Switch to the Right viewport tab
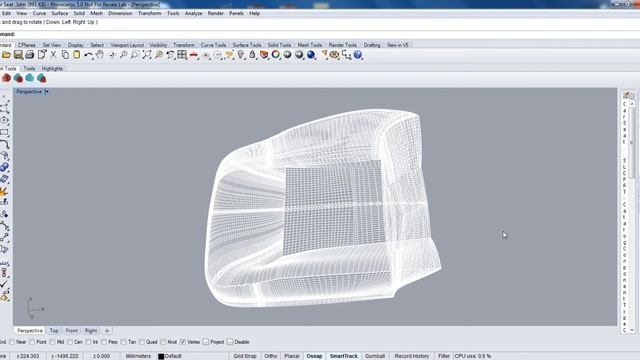 pos(91,331)
